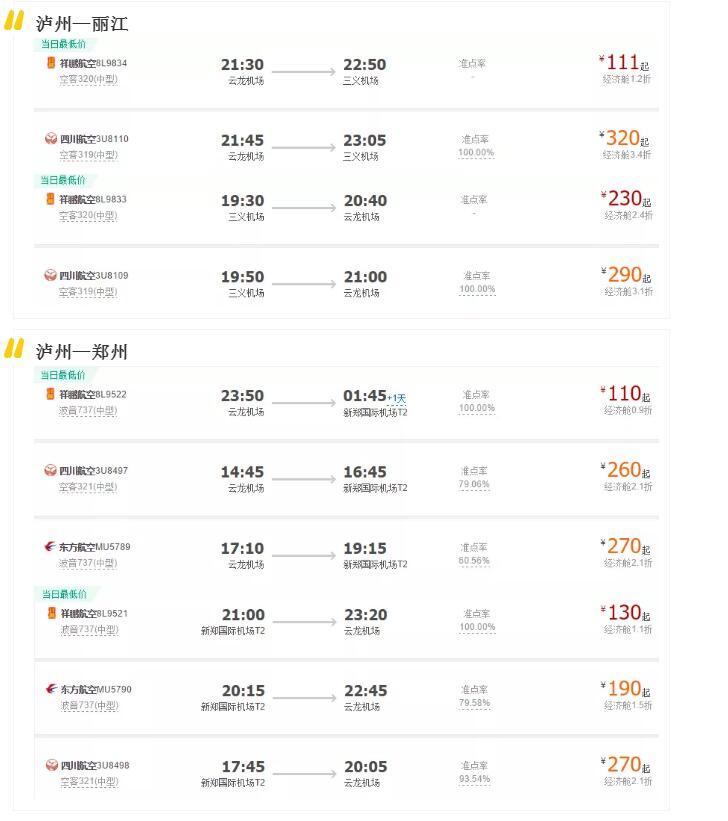Screen dimensions: 728x821
Task: Click the 四川航空 logo beside 3U8109
Action: [x=51, y=275]
